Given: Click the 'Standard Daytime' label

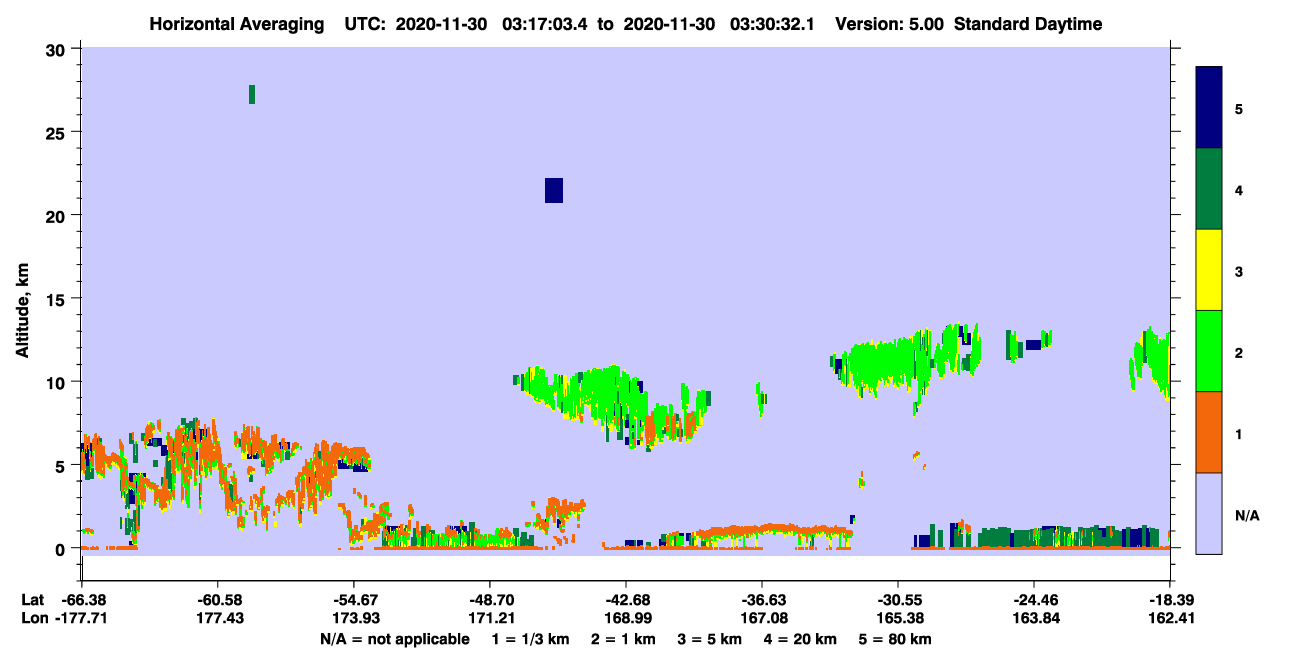Looking at the screenshot, I should (x=1028, y=24).
